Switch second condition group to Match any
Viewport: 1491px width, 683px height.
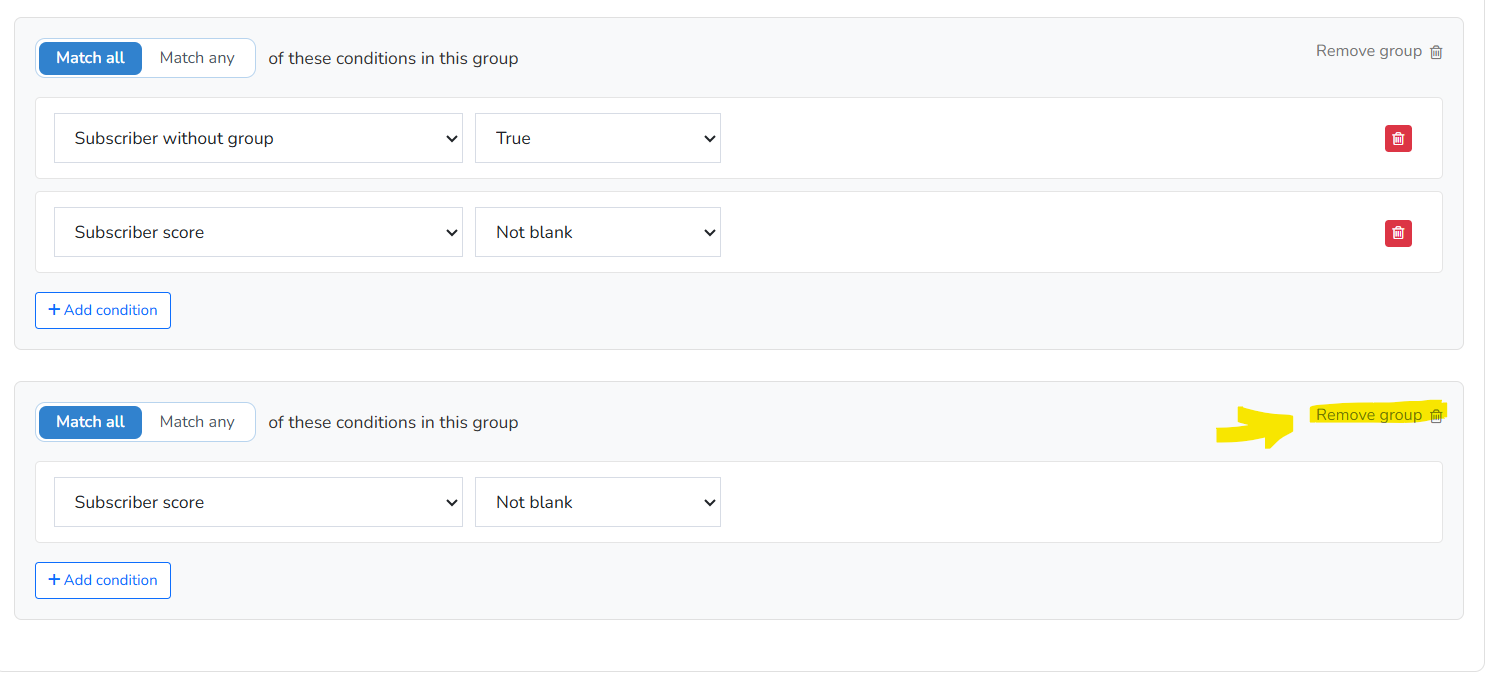(x=197, y=422)
